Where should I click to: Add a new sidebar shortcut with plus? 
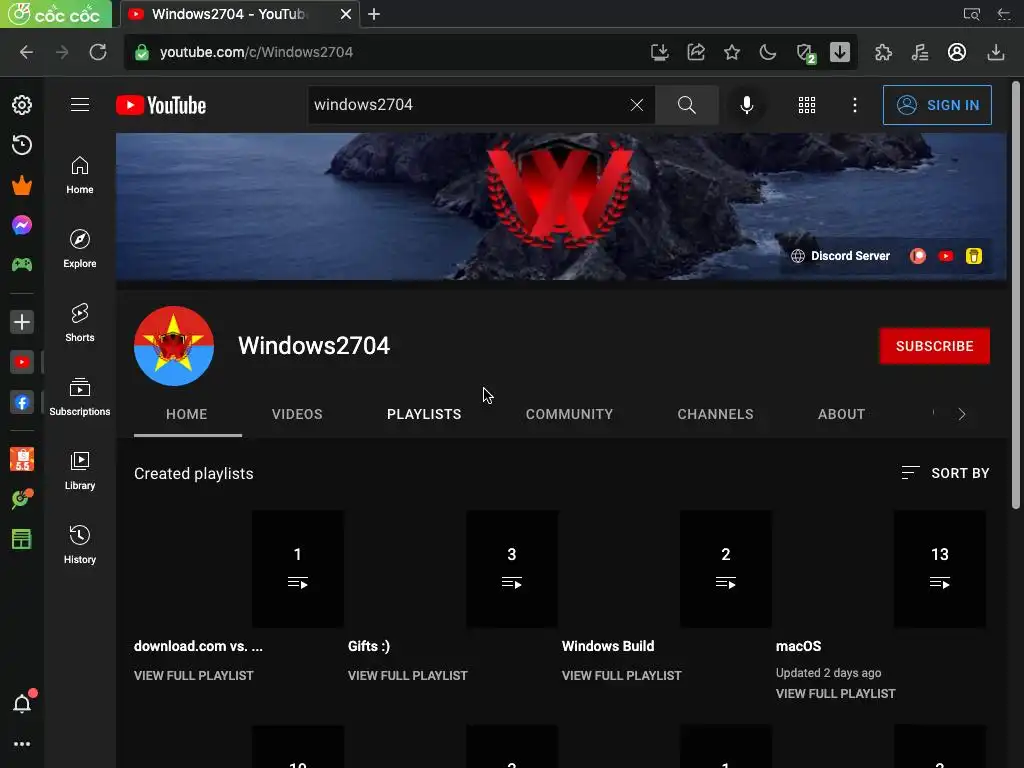click(22, 322)
